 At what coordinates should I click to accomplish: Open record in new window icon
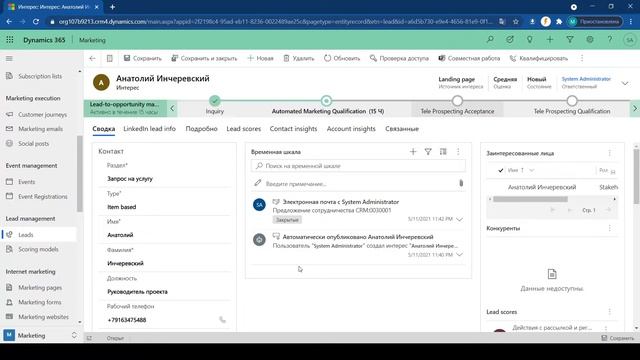pos(109,58)
